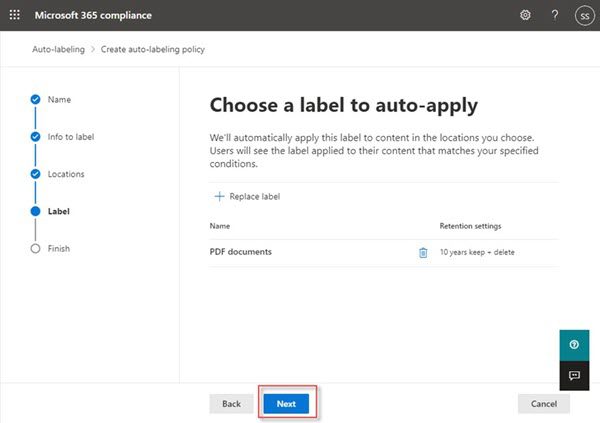Select the PDF documents label row
Screen dimensions: 600x423
point(384,252)
